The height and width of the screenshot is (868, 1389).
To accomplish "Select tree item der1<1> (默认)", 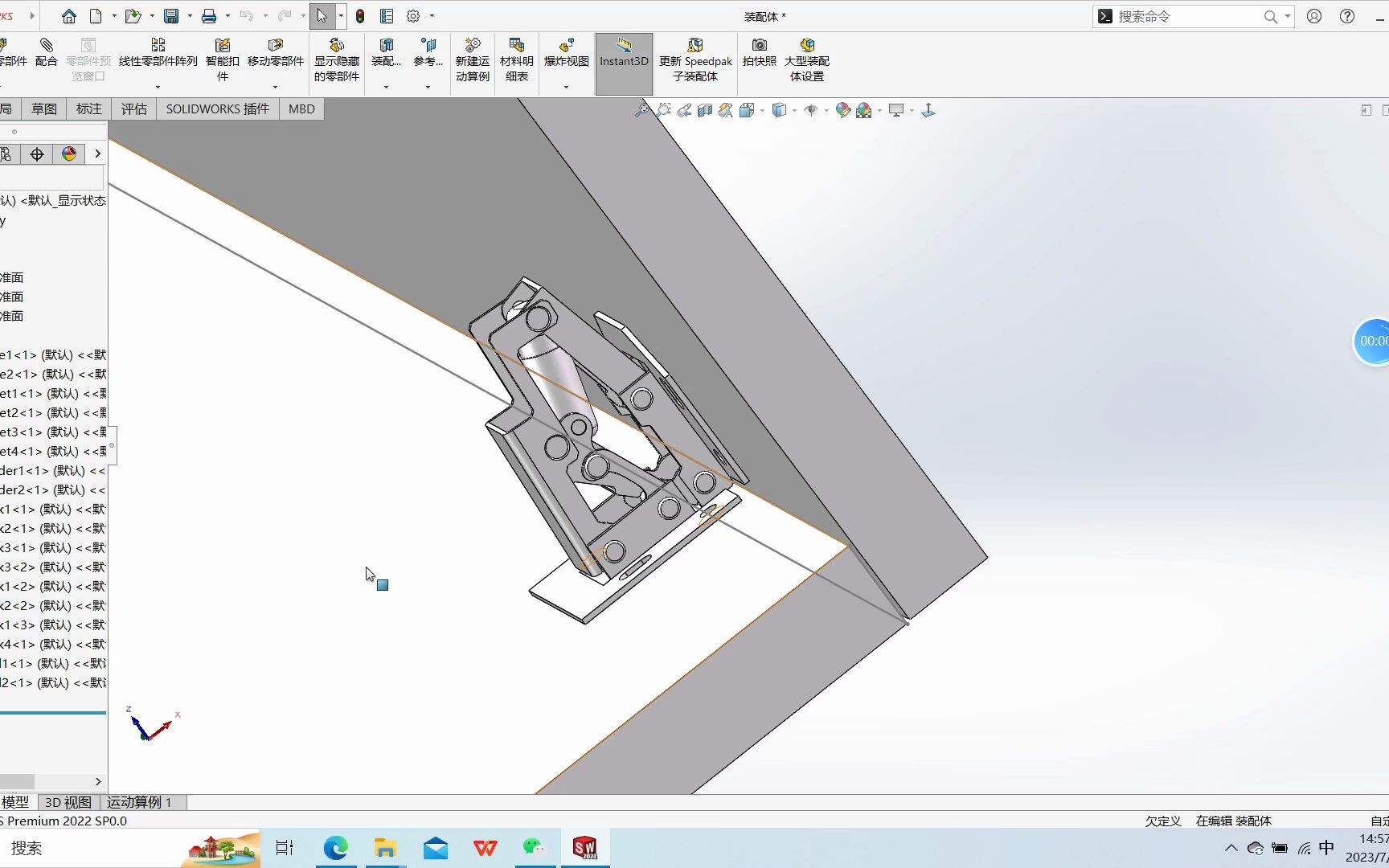I will 53,471.
